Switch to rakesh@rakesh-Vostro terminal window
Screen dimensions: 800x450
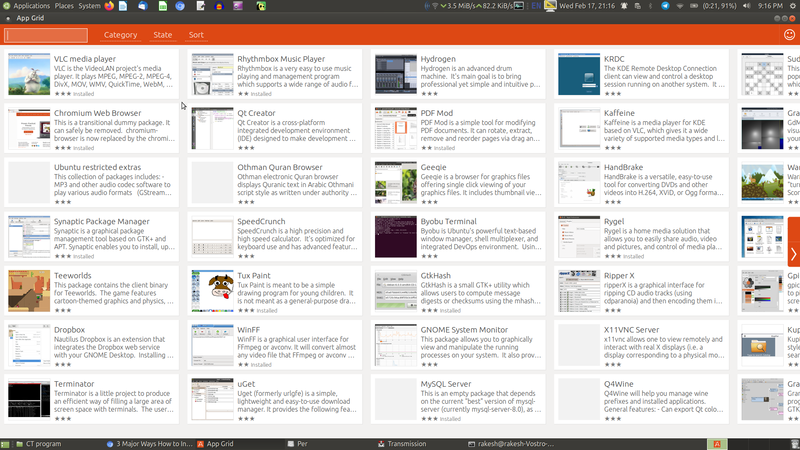point(511,444)
